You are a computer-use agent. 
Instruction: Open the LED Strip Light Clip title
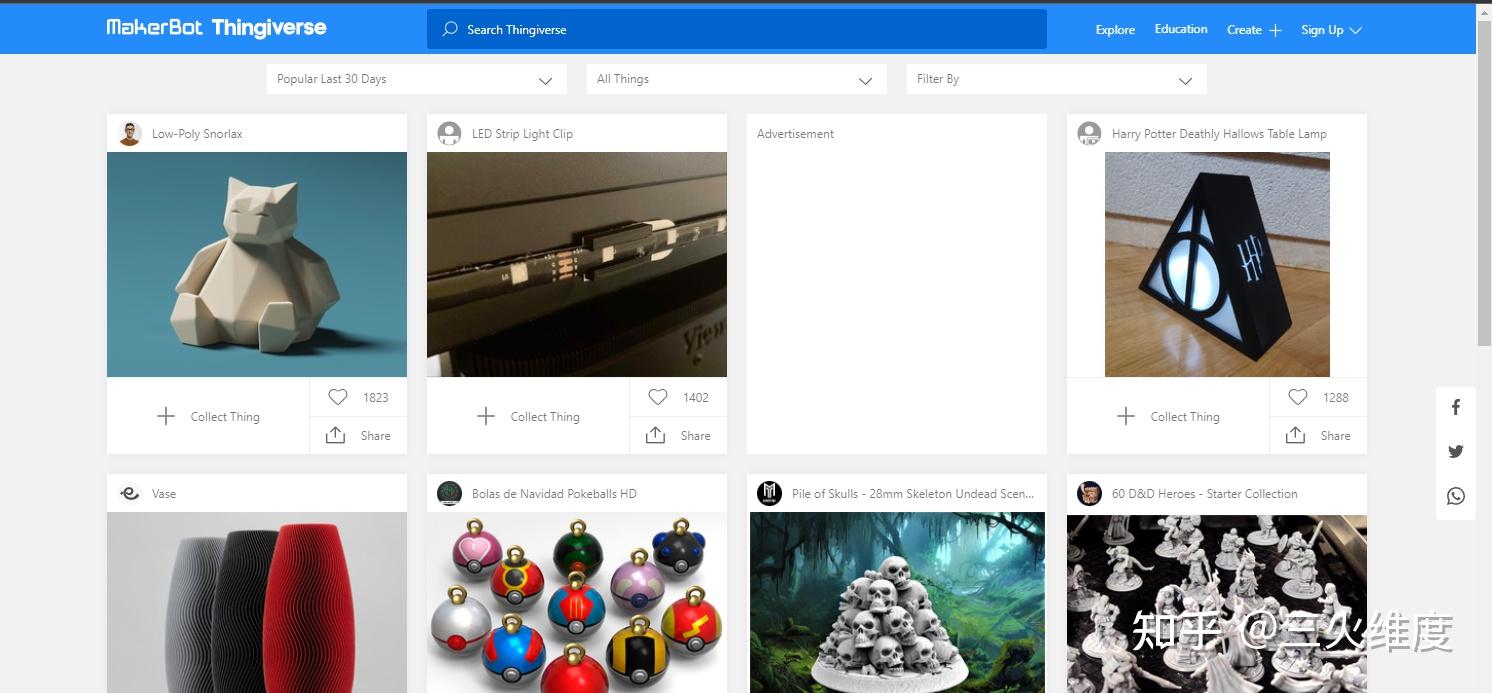(x=522, y=134)
